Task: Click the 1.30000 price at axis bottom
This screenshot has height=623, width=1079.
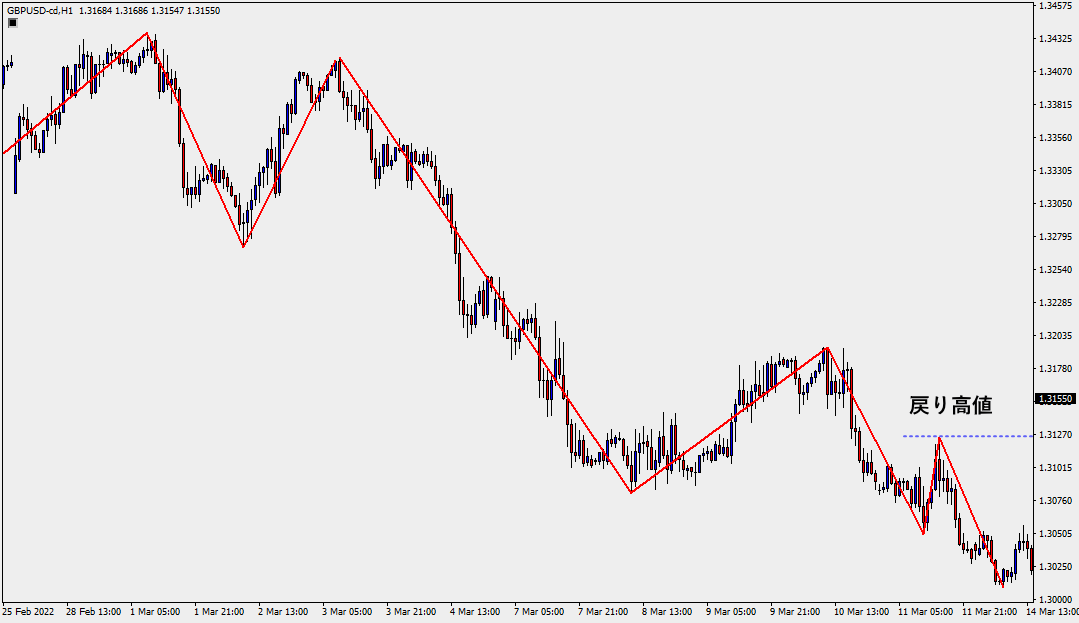Action: click(x=1056, y=599)
